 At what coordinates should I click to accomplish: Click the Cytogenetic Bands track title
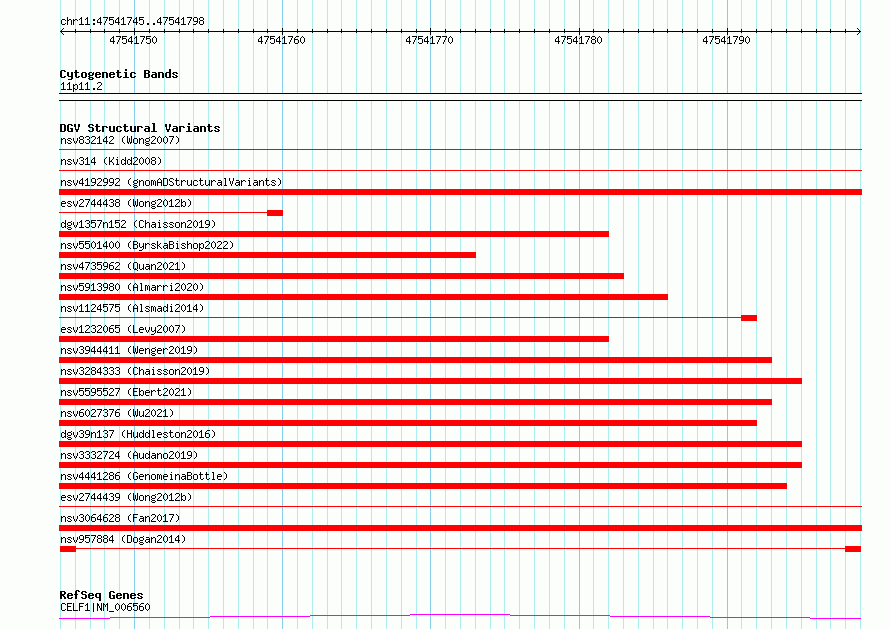click(x=119, y=74)
